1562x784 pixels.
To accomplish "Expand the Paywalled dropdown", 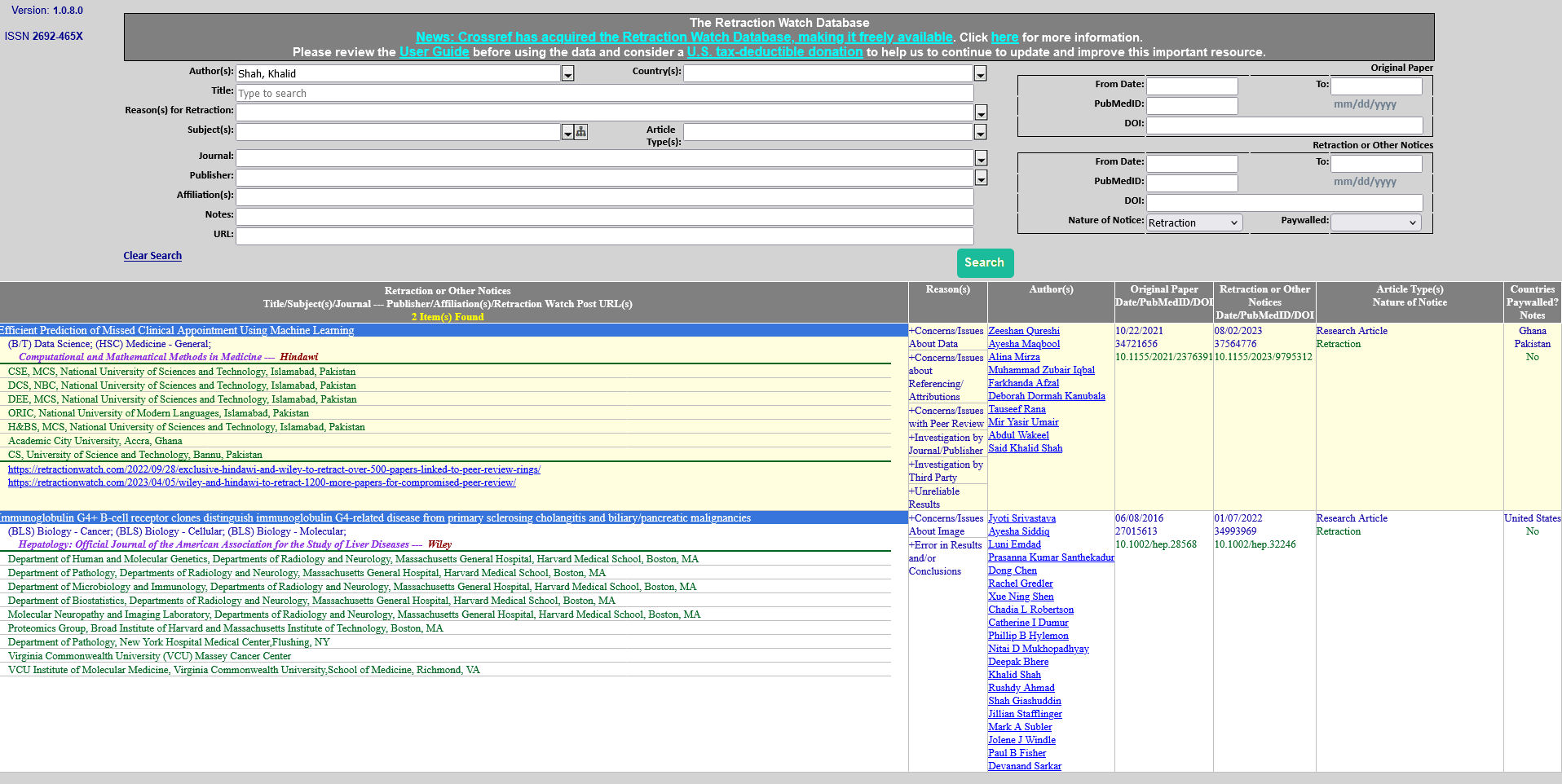I will tap(1375, 222).
